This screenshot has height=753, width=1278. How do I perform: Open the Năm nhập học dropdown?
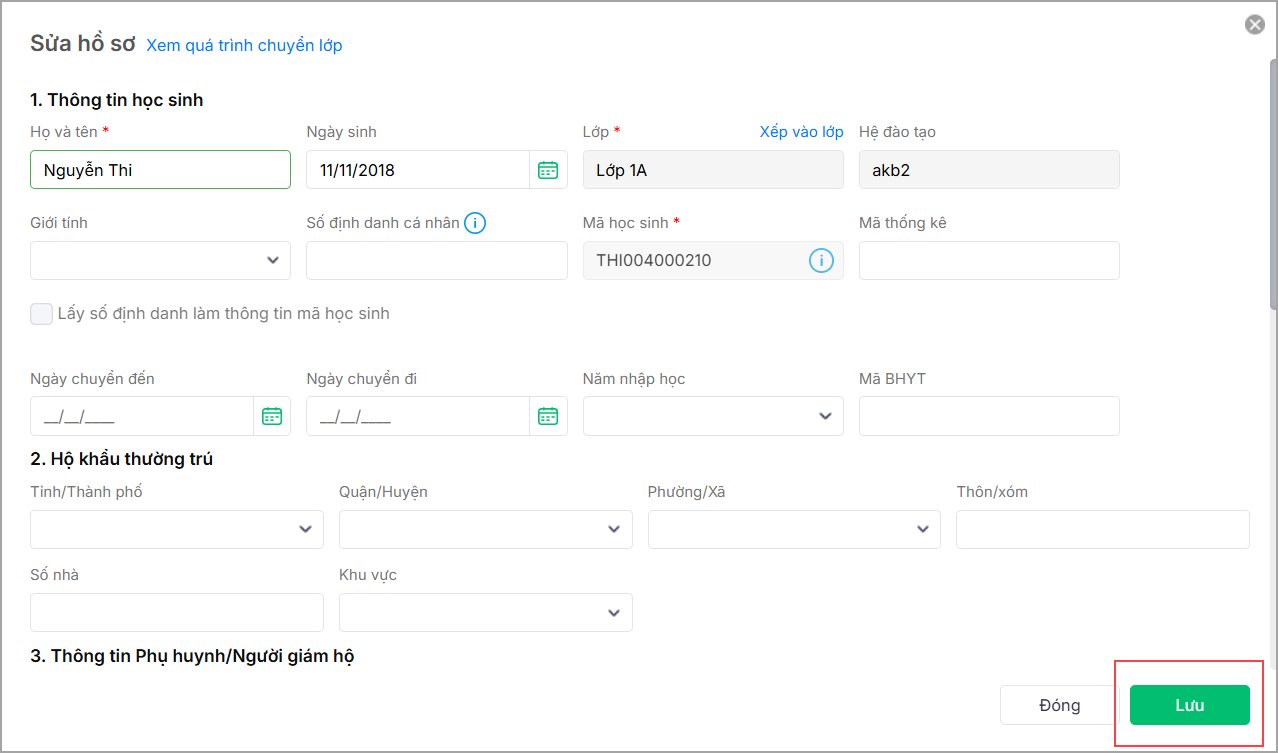click(713, 416)
